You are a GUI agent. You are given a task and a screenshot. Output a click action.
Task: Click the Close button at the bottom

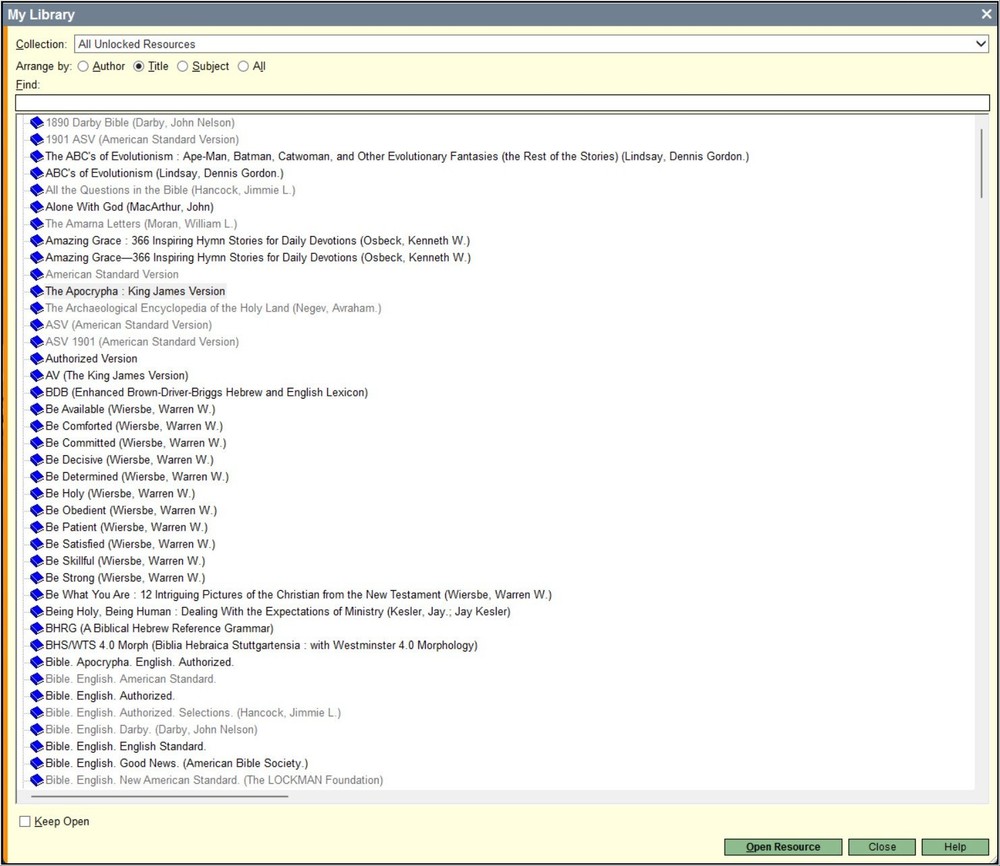(882, 847)
